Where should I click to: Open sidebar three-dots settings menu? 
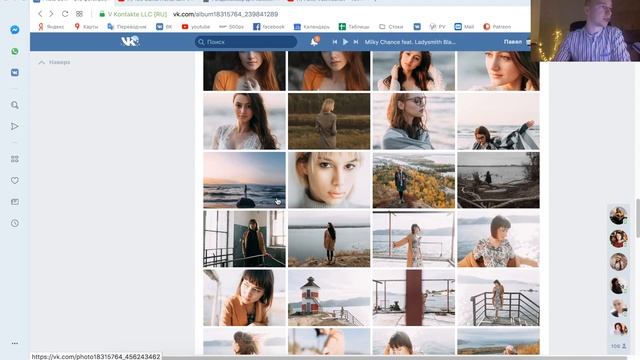(15, 343)
